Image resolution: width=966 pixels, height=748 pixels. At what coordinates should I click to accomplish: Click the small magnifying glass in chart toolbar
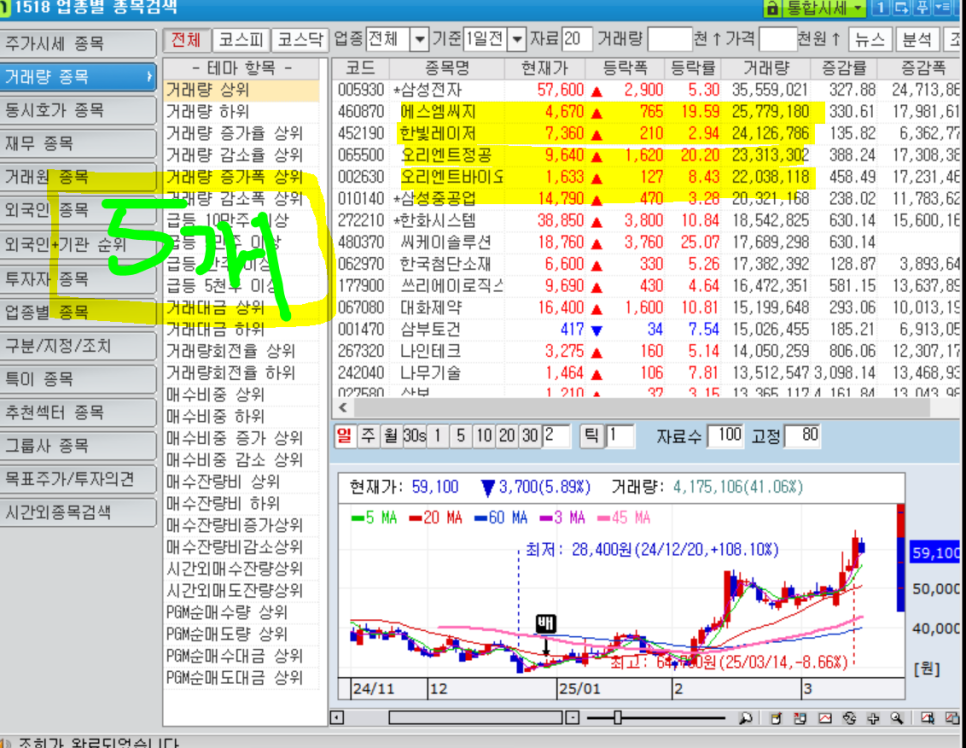[x=897, y=718]
